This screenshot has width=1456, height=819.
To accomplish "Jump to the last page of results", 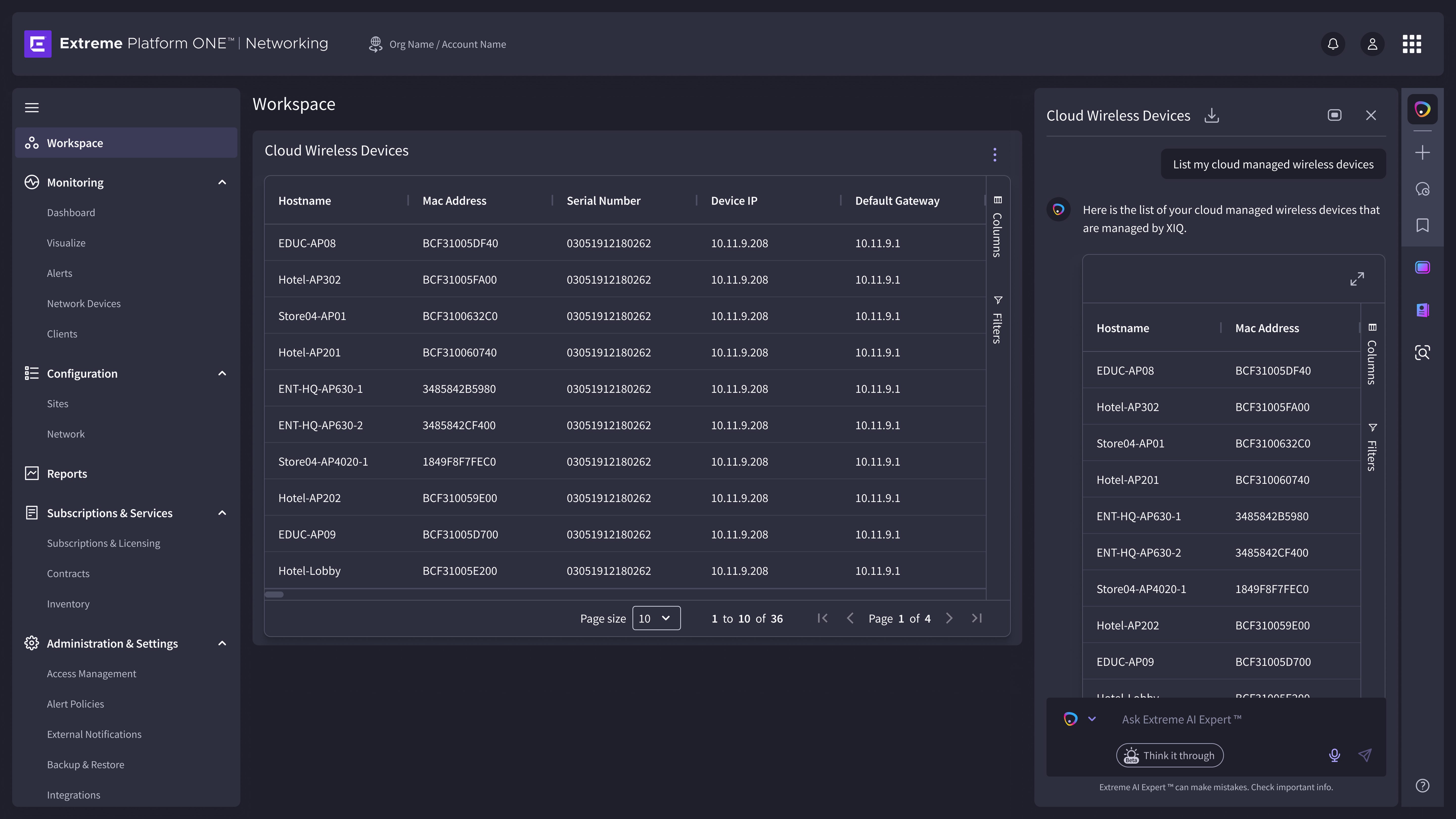I will coord(977,618).
